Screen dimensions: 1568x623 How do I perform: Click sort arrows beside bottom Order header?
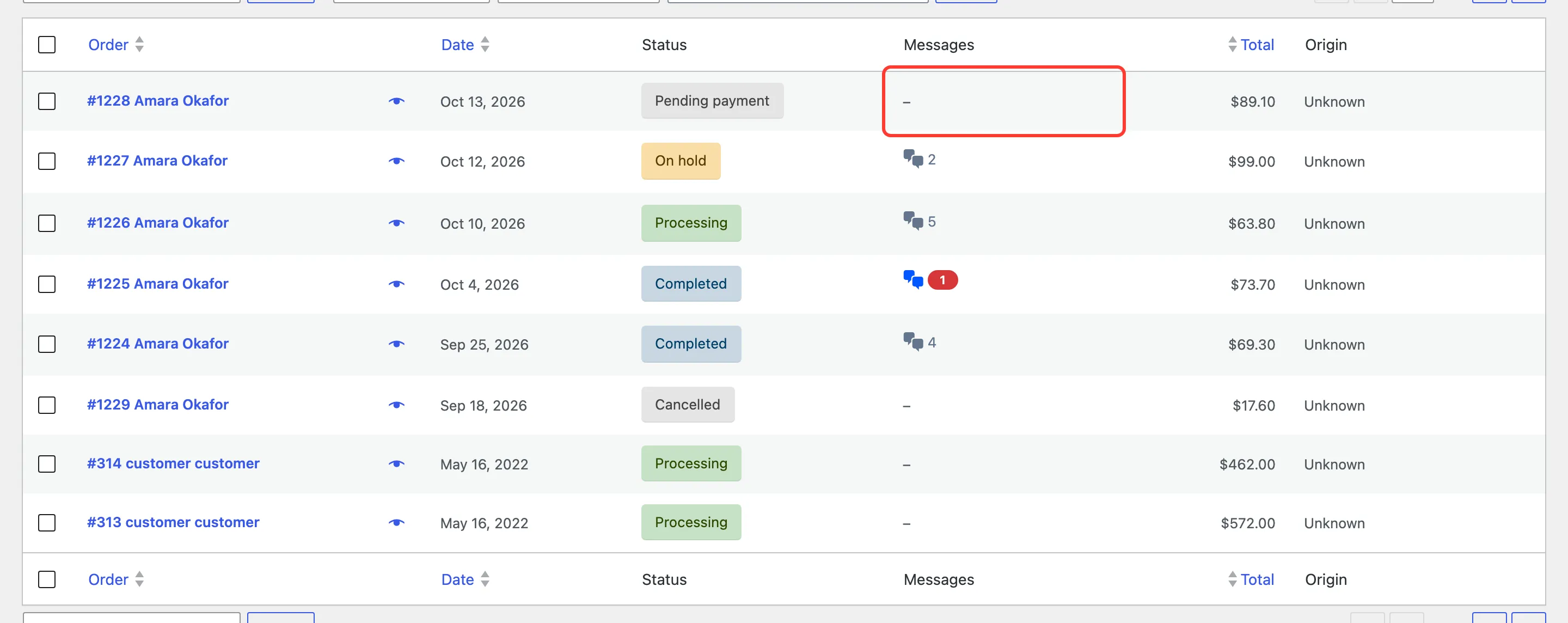139,579
